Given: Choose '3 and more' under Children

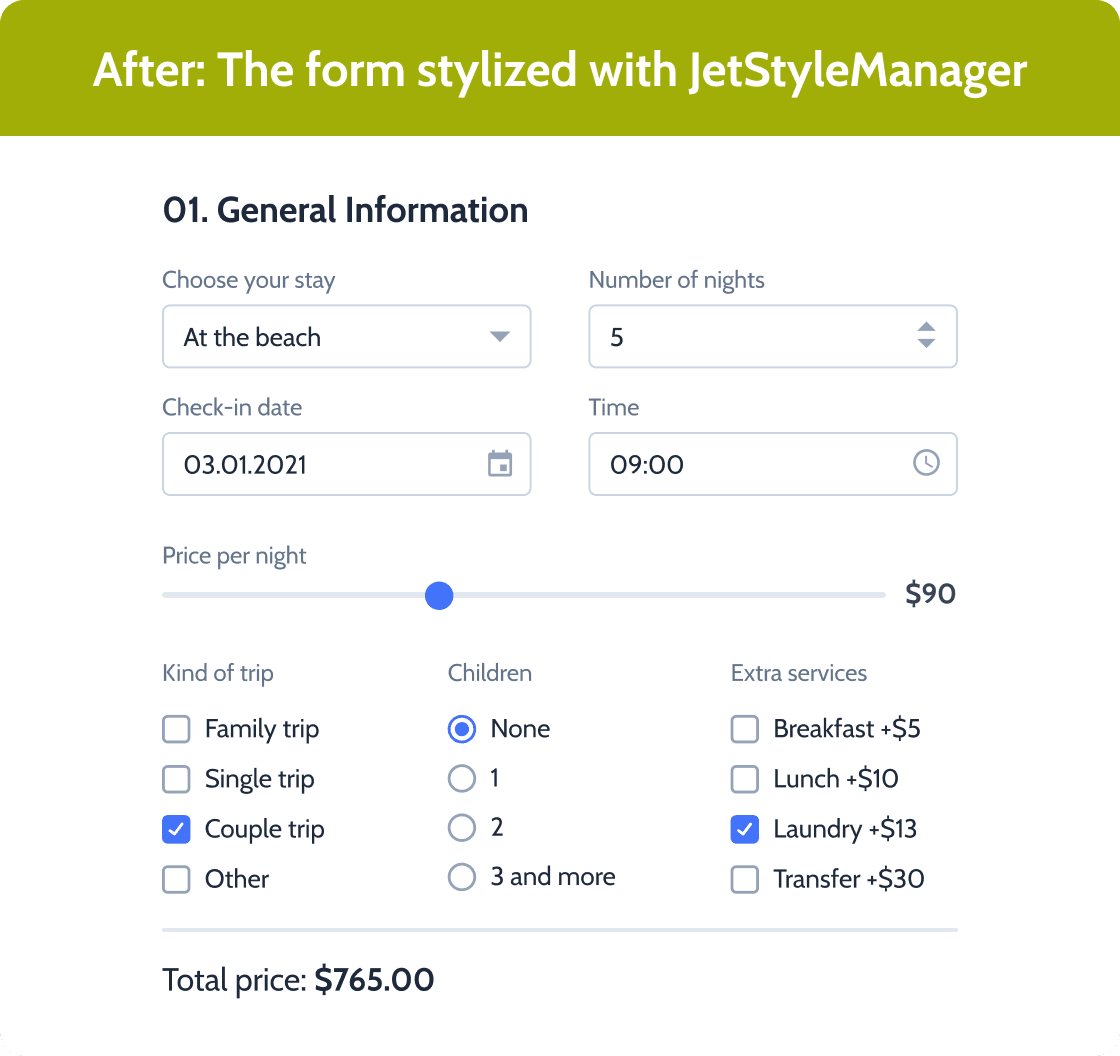Looking at the screenshot, I should tap(462, 876).
